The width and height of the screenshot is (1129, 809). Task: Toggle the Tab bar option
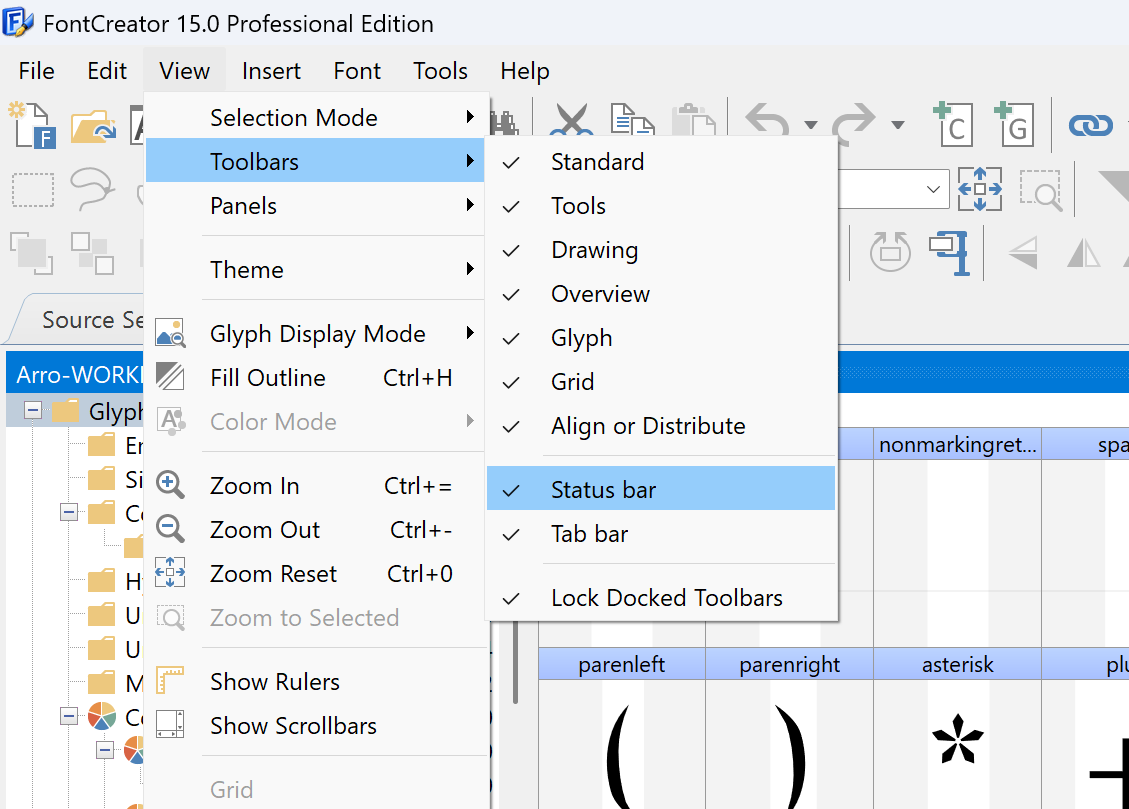[x=661, y=533]
